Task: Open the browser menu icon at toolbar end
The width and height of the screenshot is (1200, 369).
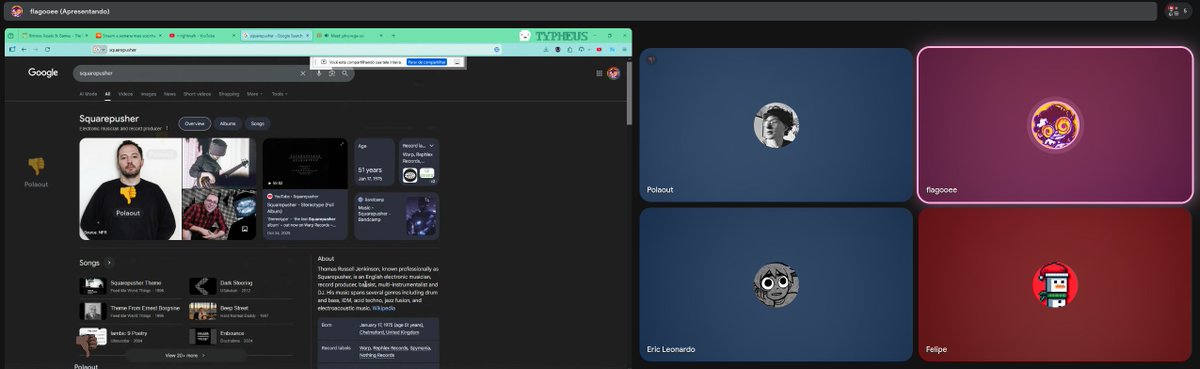Action: [x=624, y=49]
